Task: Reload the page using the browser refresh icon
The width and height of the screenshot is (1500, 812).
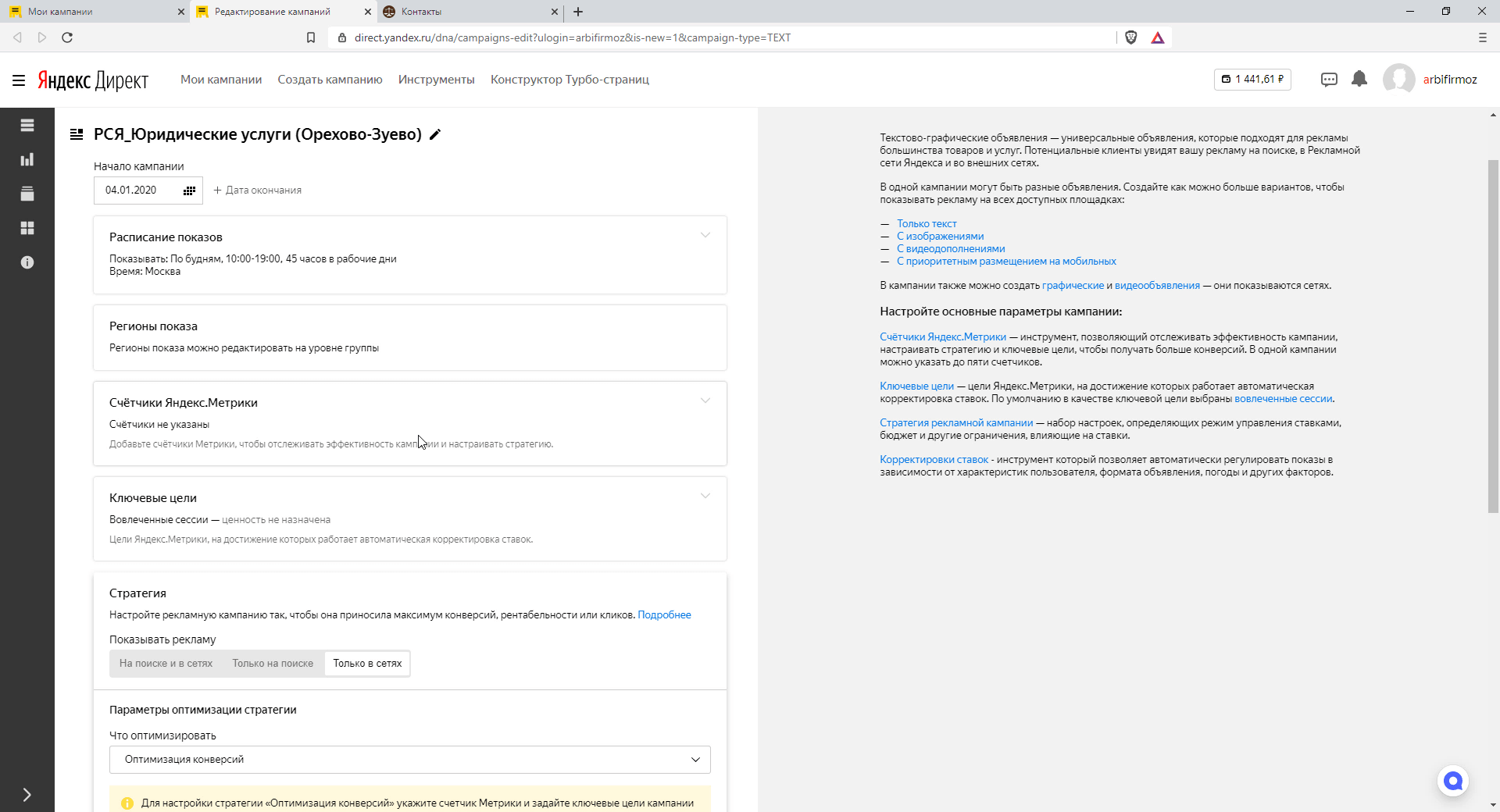Action: coord(67,37)
